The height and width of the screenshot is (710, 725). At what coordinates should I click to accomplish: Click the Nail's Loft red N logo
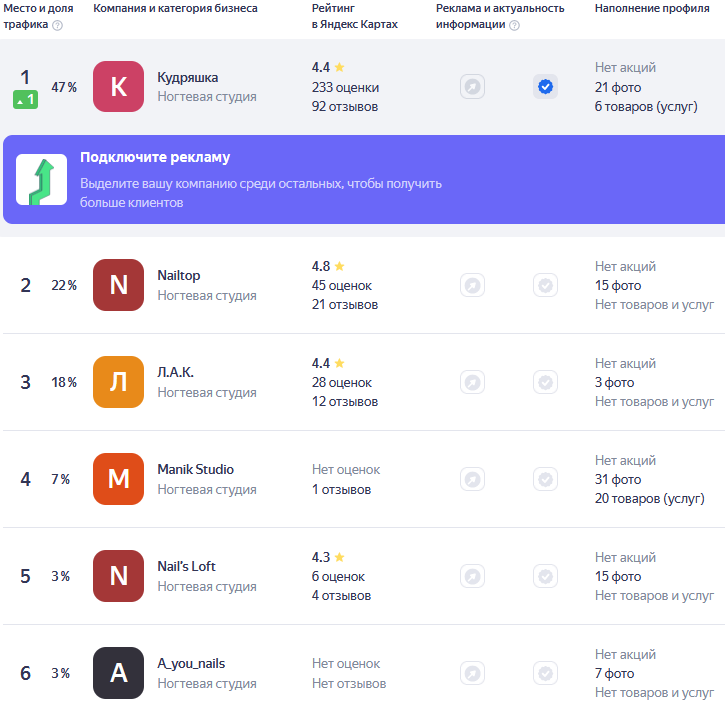118,576
